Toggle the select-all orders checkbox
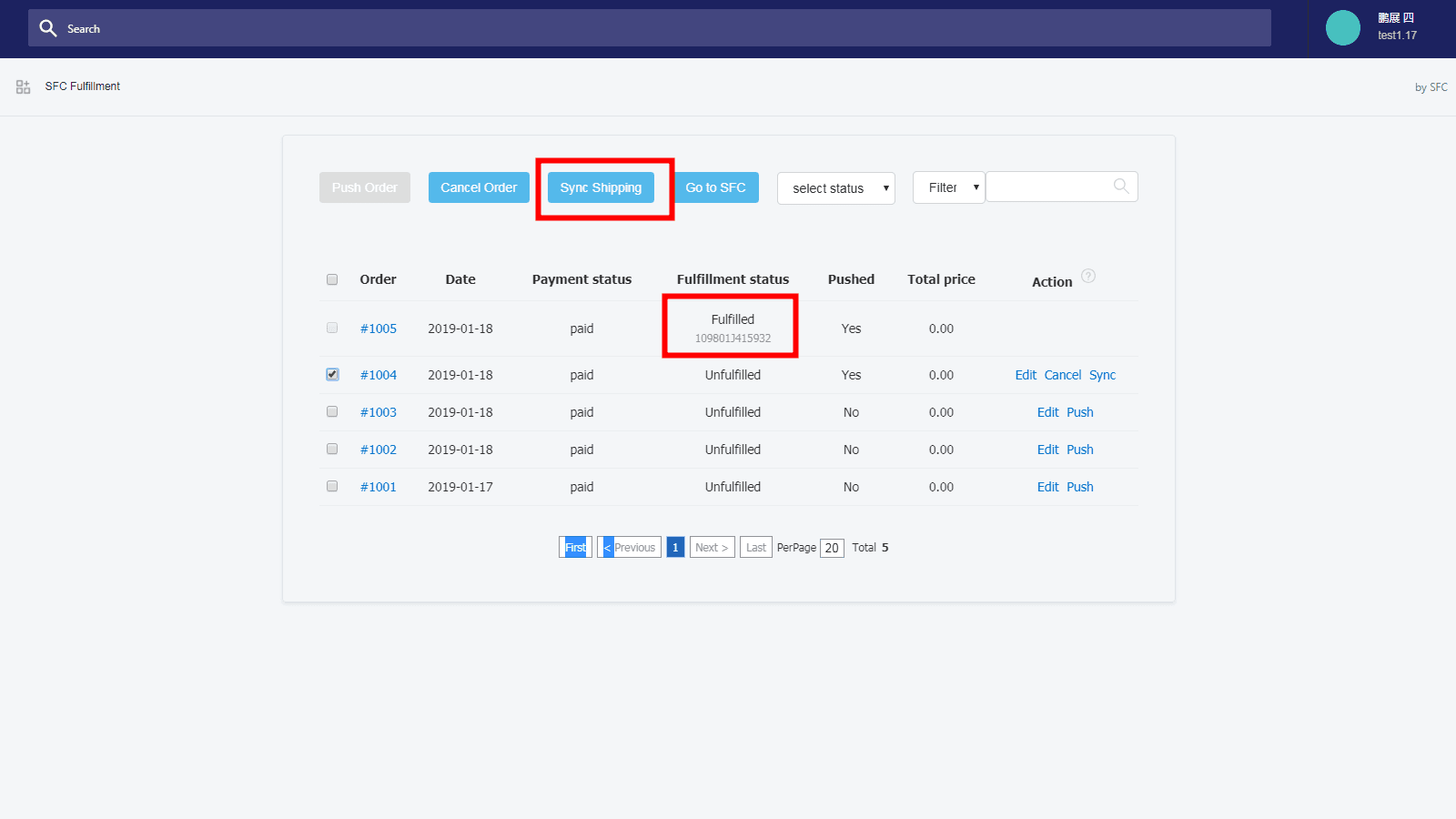 coord(332,279)
